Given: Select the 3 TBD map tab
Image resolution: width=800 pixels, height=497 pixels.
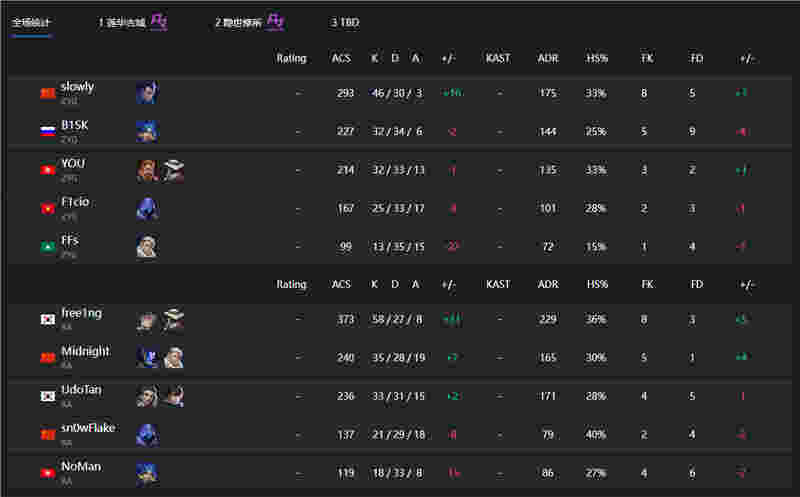Looking at the screenshot, I should (345, 22).
